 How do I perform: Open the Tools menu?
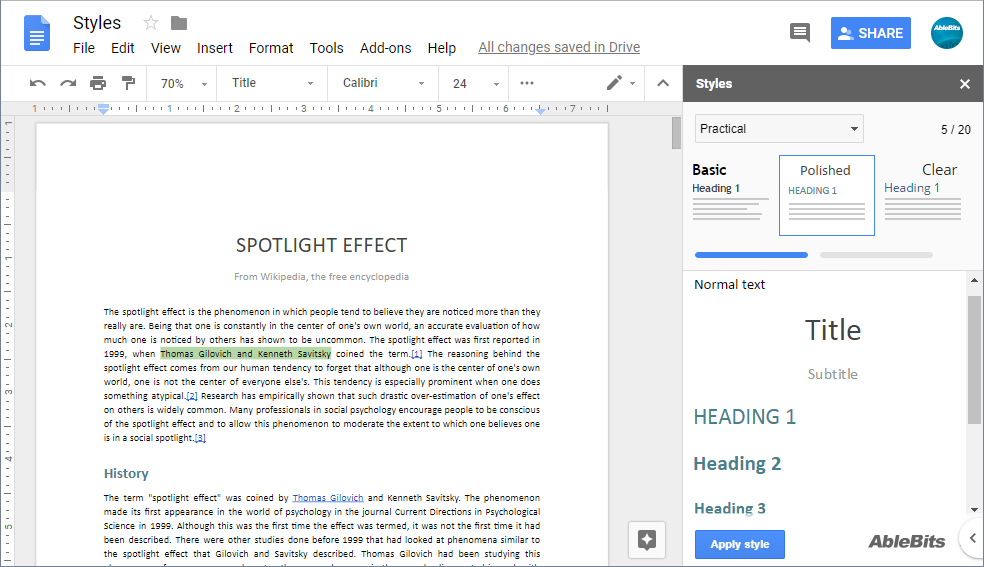point(326,48)
